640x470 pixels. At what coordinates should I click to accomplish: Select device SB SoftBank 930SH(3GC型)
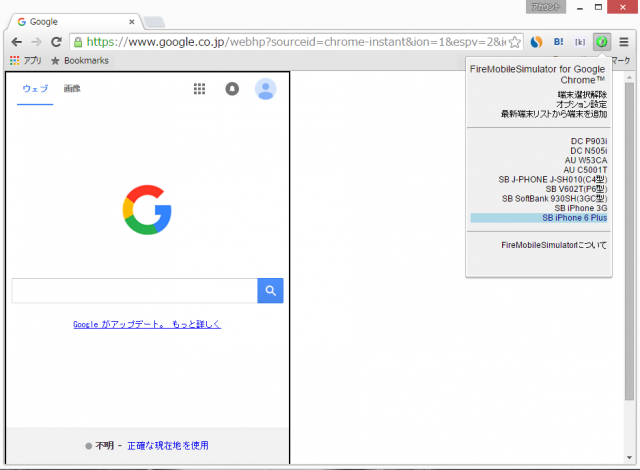pos(554,199)
